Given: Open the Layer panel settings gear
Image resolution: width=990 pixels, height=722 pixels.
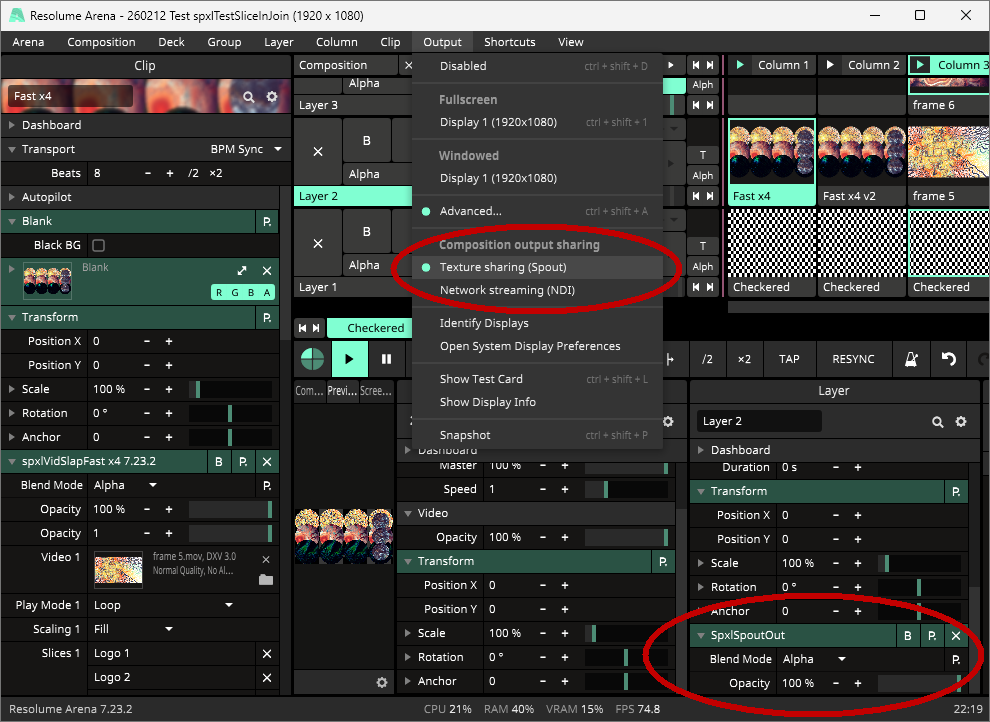Looking at the screenshot, I should (961, 422).
